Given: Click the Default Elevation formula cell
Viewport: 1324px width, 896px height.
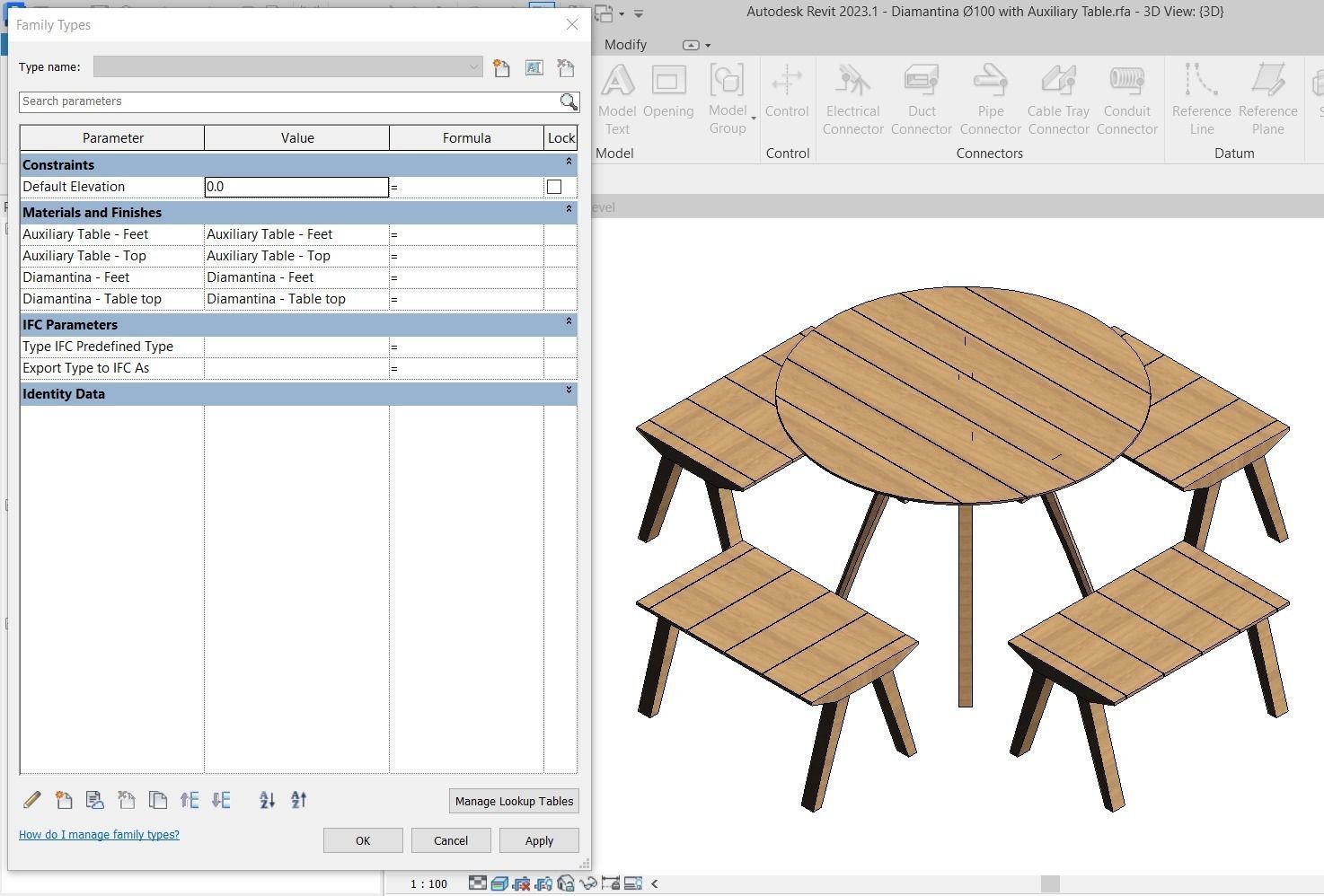Looking at the screenshot, I should [466, 187].
